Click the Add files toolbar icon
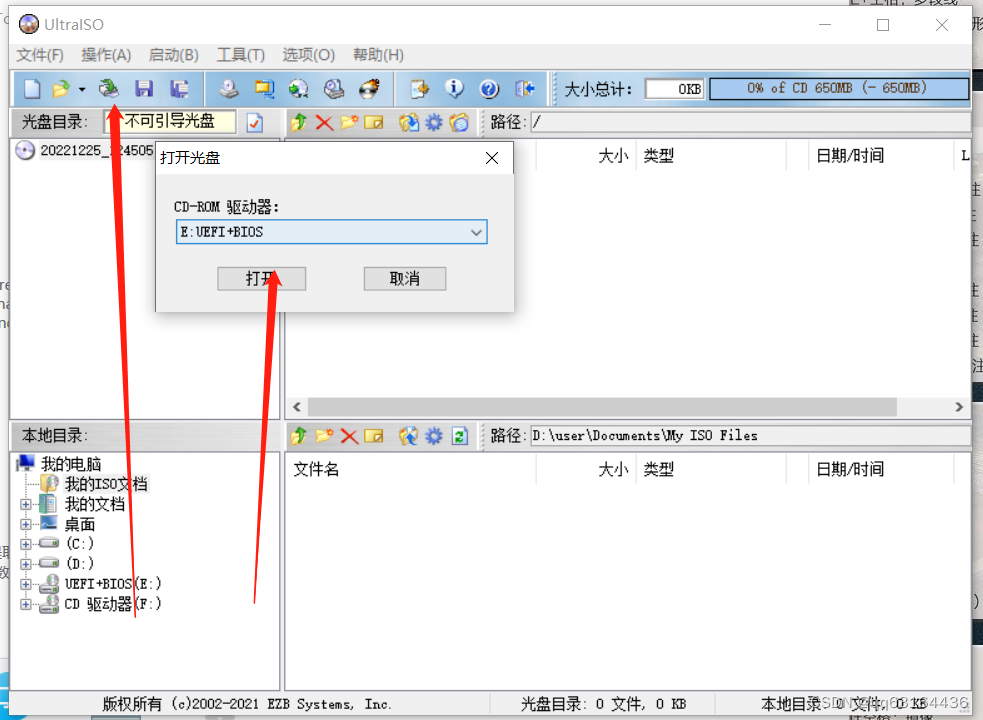Image resolution: width=983 pixels, height=720 pixels. (x=419, y=88)
